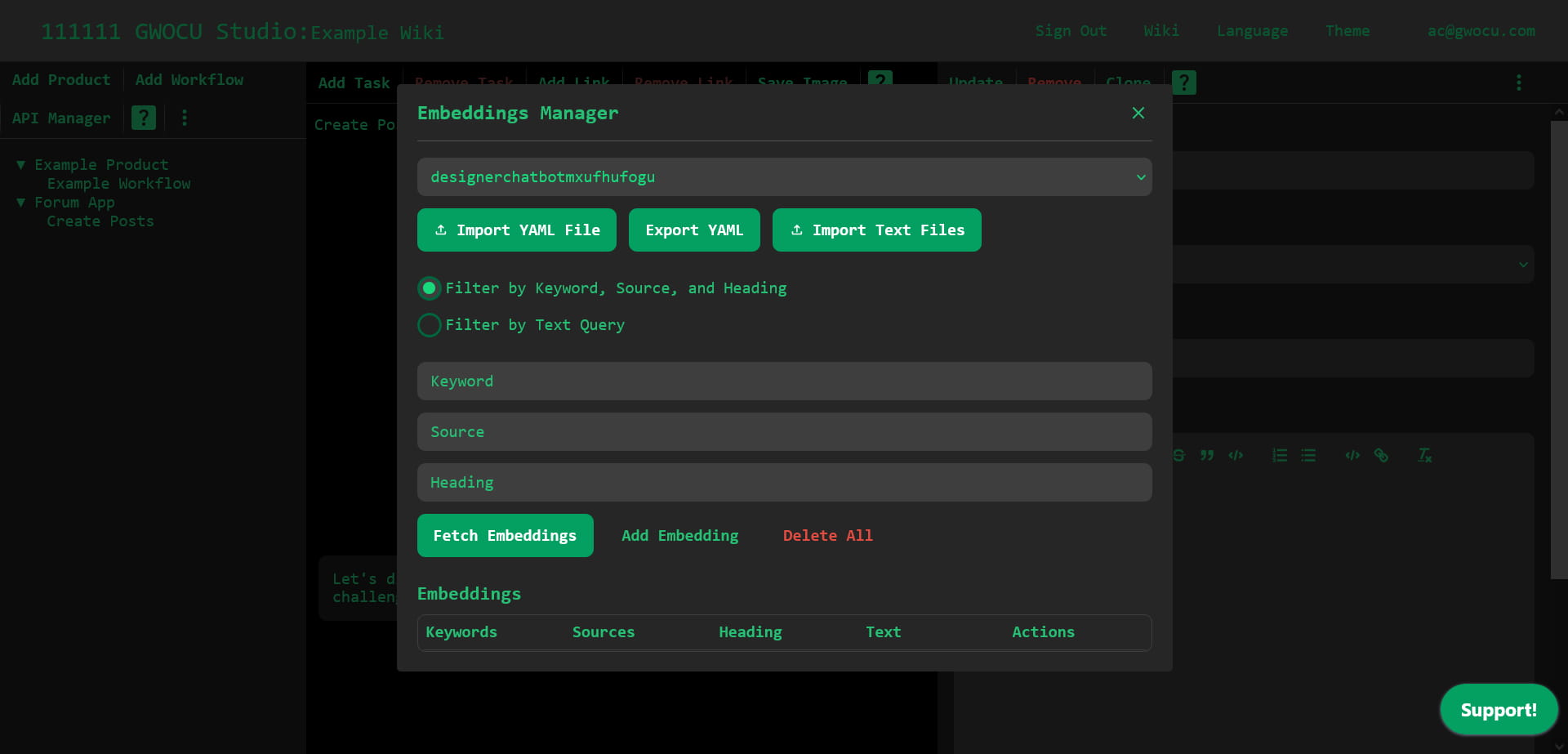Click Sign Out in top bar
Viewport: 1568px width, 754px height.
coord(1071,31)
